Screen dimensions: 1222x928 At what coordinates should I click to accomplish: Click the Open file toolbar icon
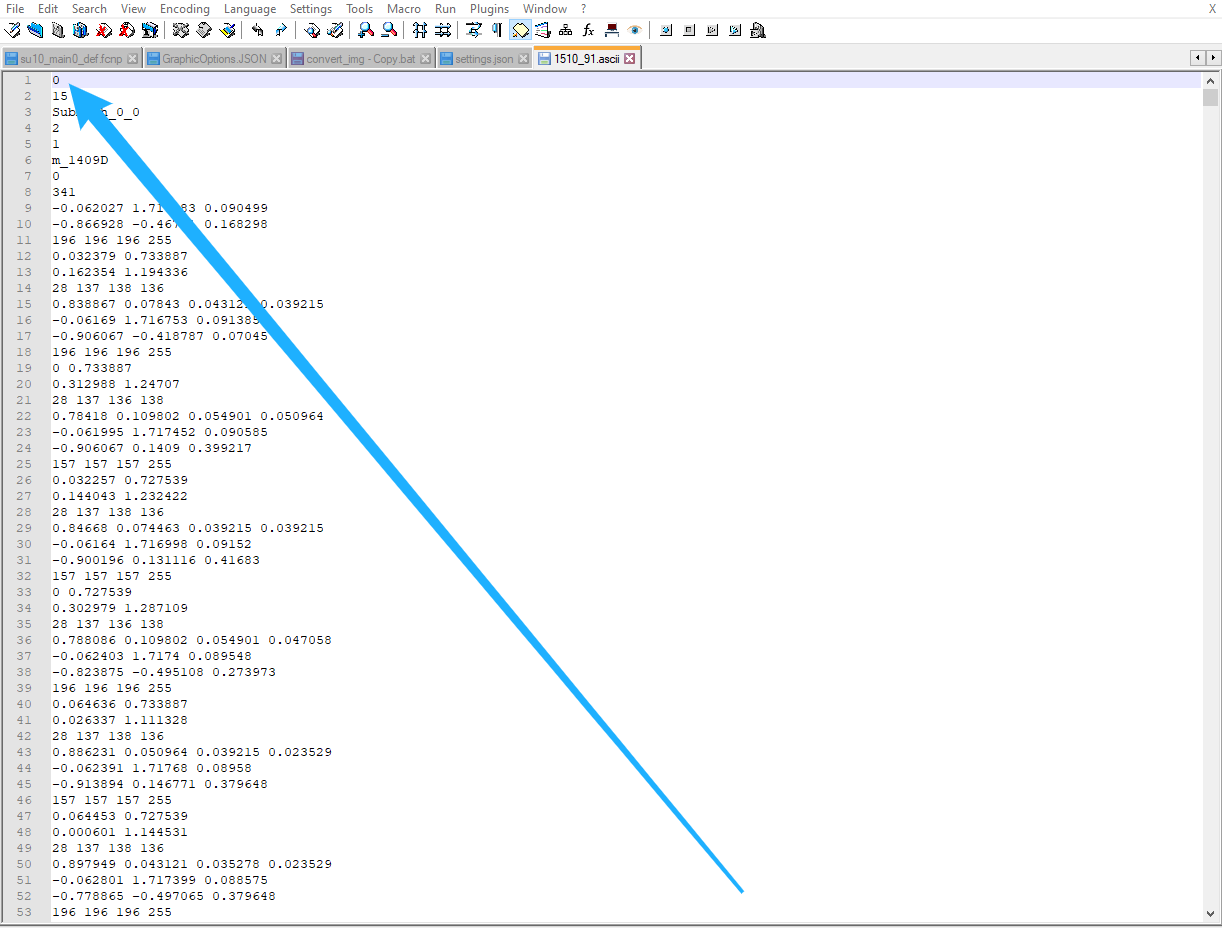click(x=35, y=30)
